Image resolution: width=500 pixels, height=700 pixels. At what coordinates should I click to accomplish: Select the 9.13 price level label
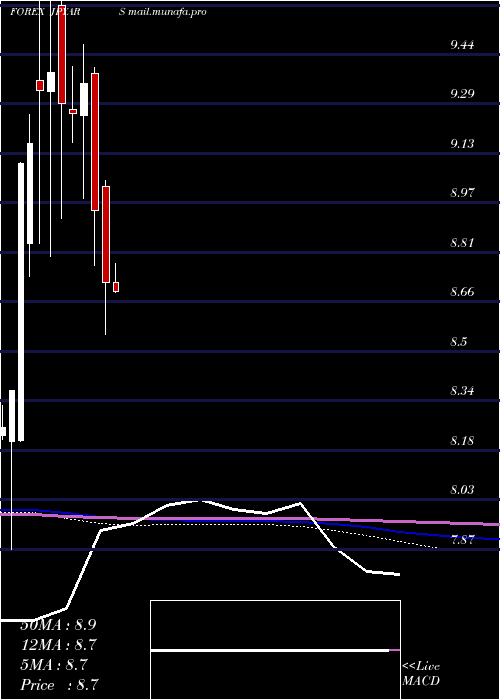click(x=462, y=144)
